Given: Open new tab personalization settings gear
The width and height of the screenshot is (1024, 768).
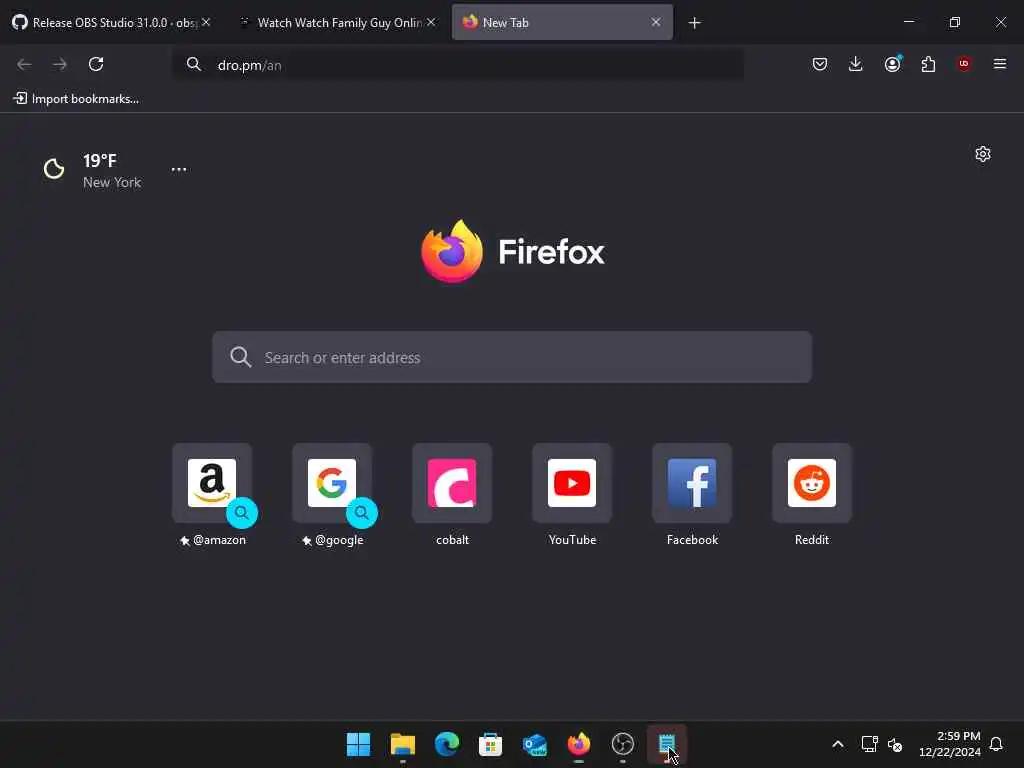Looking at the screenshot, I should (x=983, y=154).
